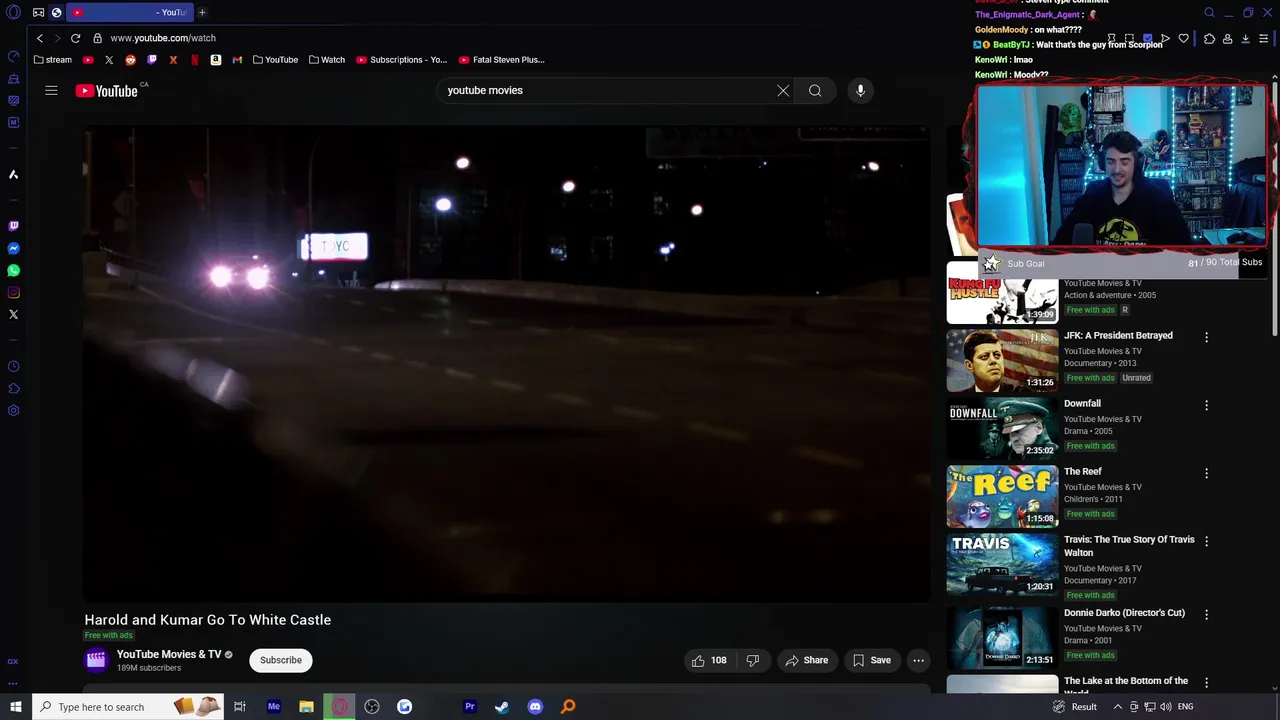Go back with the browser back arrow
Screen dimensions: 1280x720
click(40, 38)
